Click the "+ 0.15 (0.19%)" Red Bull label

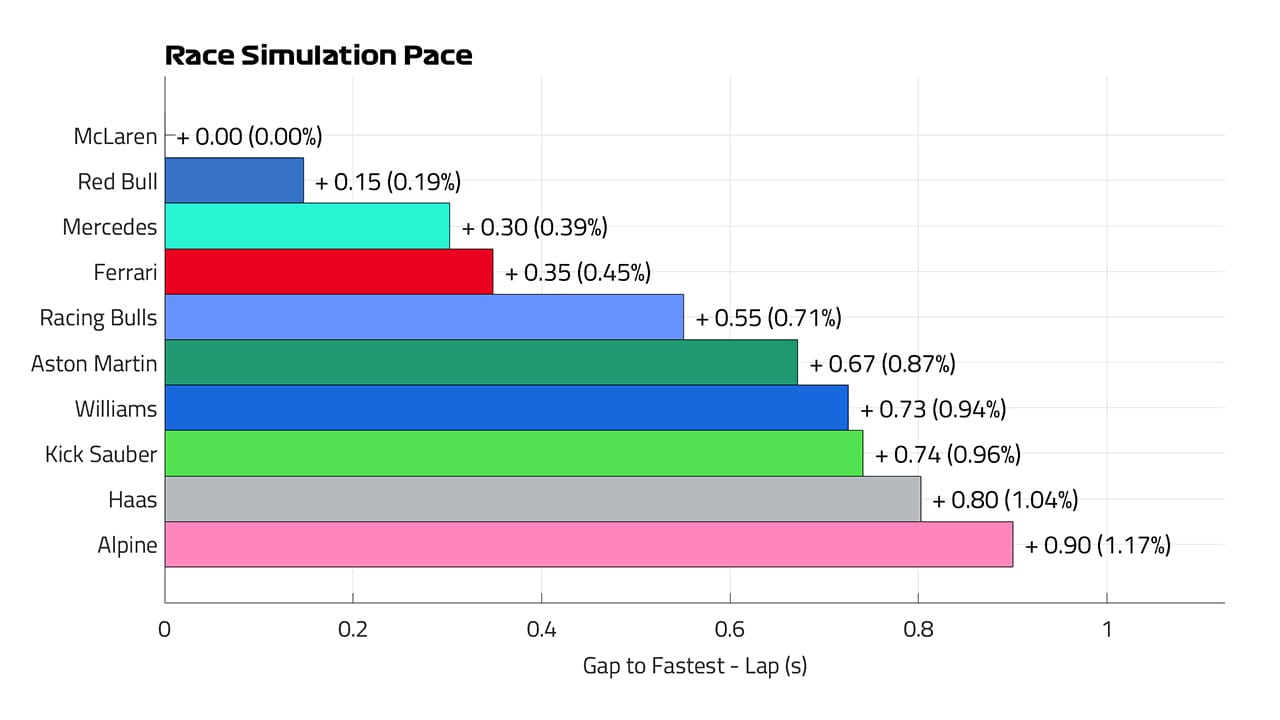click(387, 182)
